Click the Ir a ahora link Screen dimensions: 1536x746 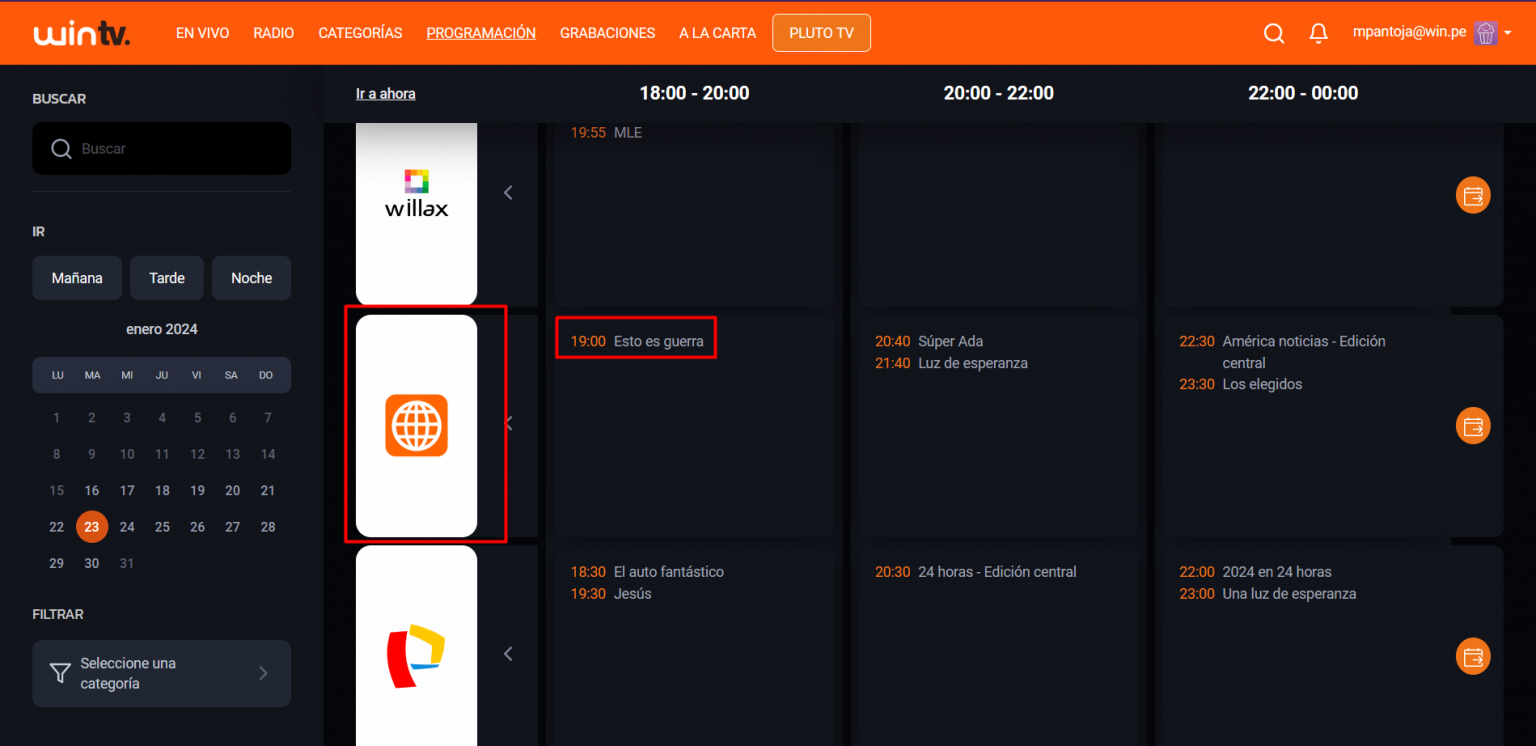[385, 93]
